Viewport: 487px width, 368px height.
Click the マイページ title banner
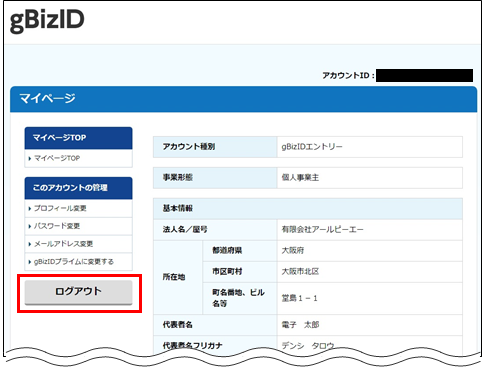click(x=243, y=99)
